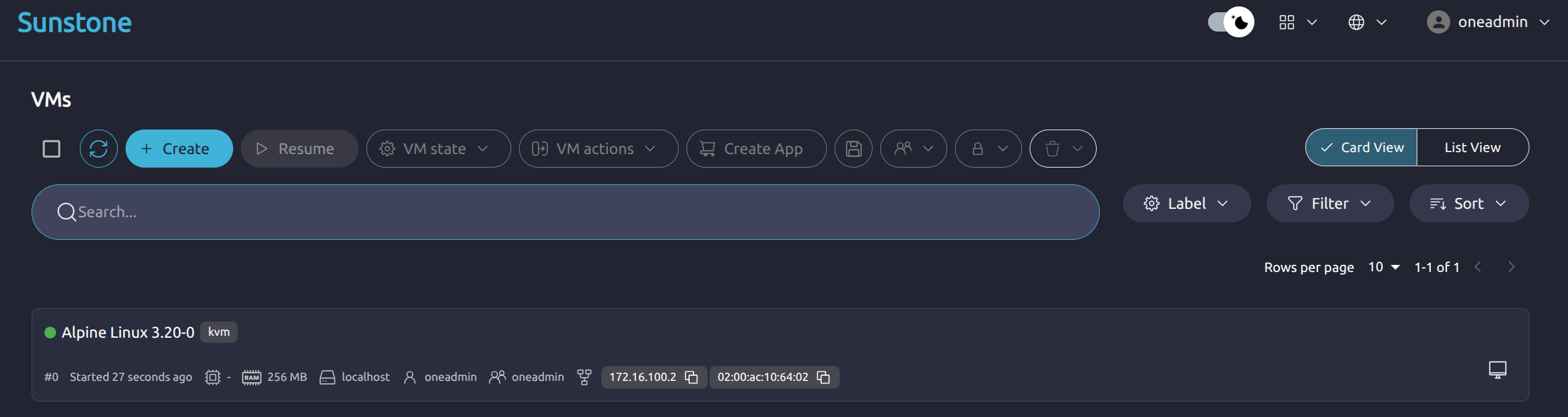This screenshot has width=1568, height=417.
Task: Click the Create button
Action: [x=179, y=149]
